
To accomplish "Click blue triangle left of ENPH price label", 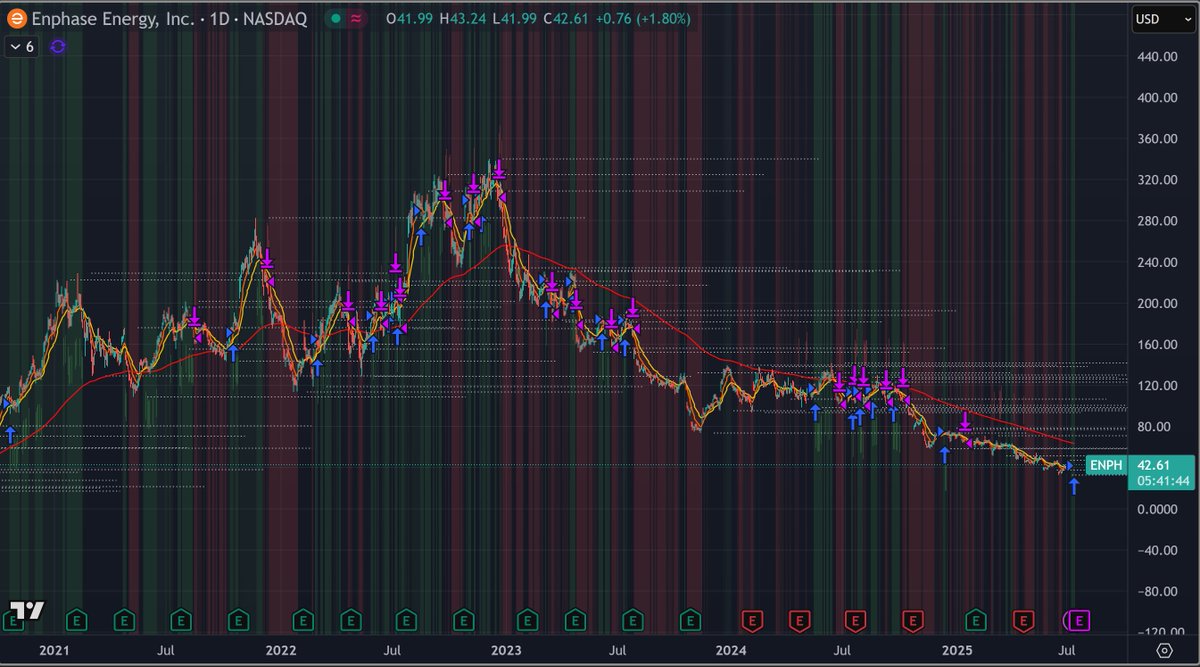I will pos(1069,465).
